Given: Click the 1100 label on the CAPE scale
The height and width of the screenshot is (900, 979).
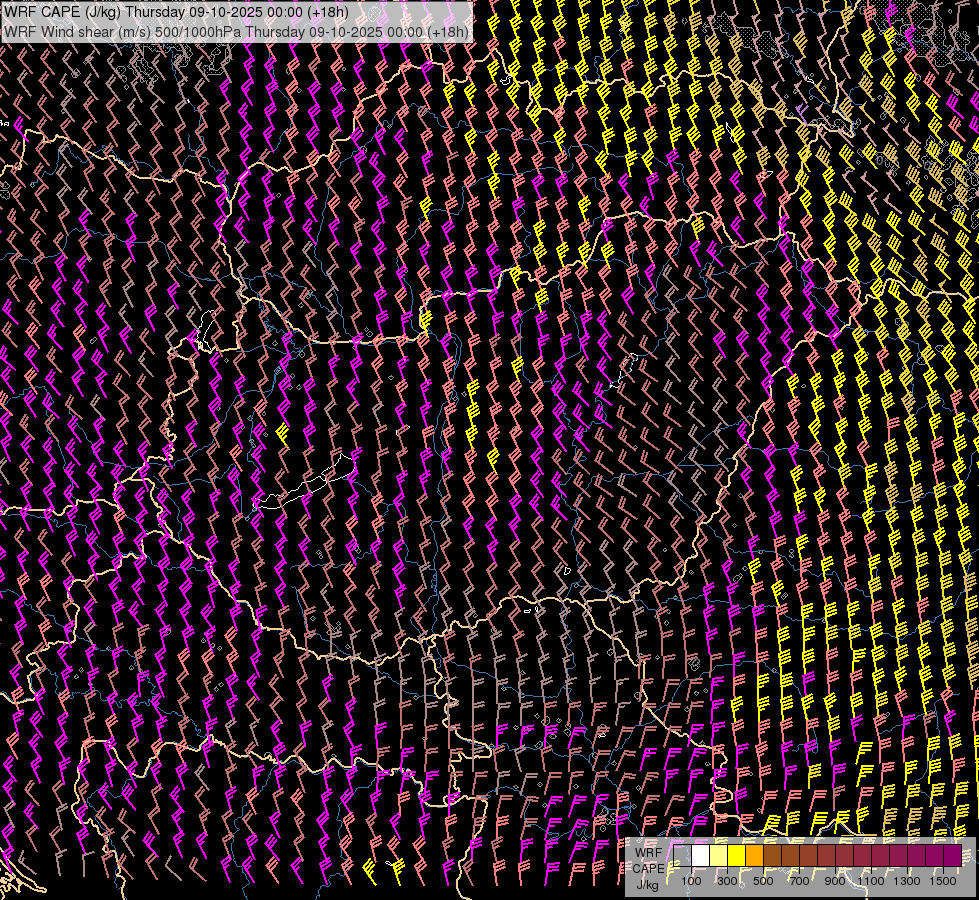Looking at the screenshot, I should [x=872, y=881].
